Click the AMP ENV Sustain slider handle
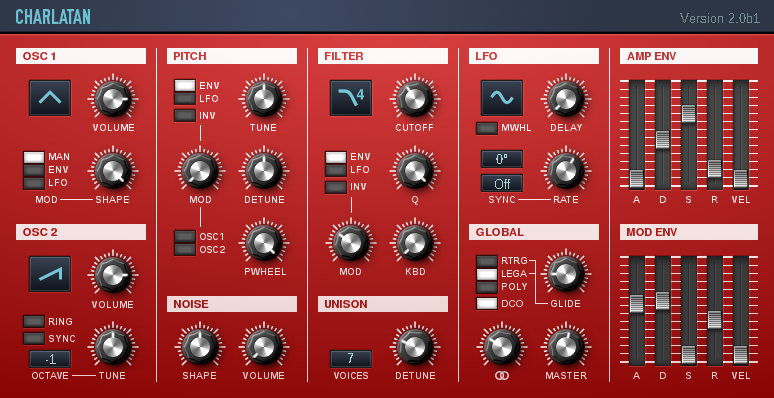Viewport: 774px width, 398px height. click(689, 114)
